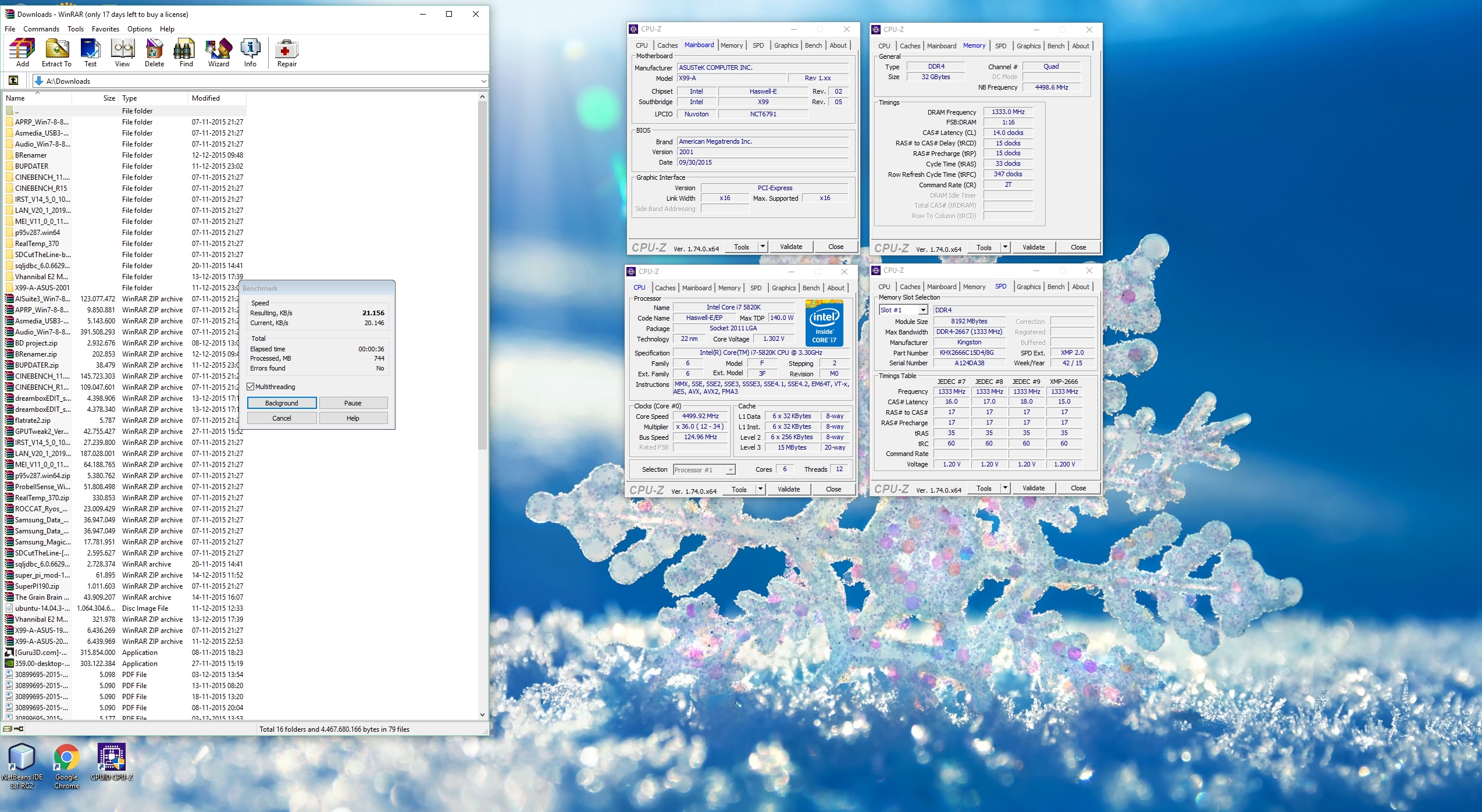Sort files by the Modified column header
The width and height of the screenshot is (1482, 812).
[x=217, y=98]
